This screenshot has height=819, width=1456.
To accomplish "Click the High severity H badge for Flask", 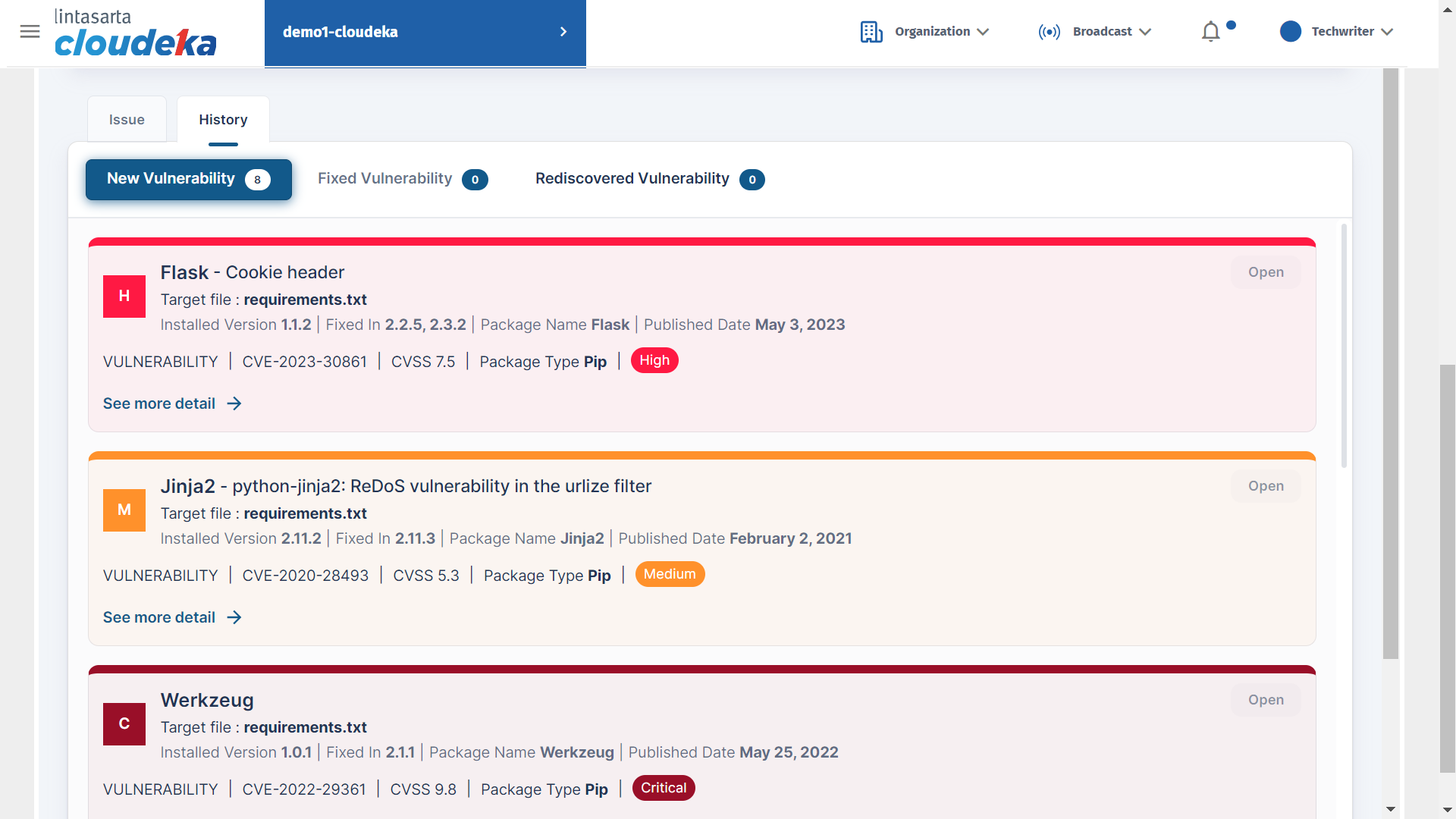I will pos(124,297).
